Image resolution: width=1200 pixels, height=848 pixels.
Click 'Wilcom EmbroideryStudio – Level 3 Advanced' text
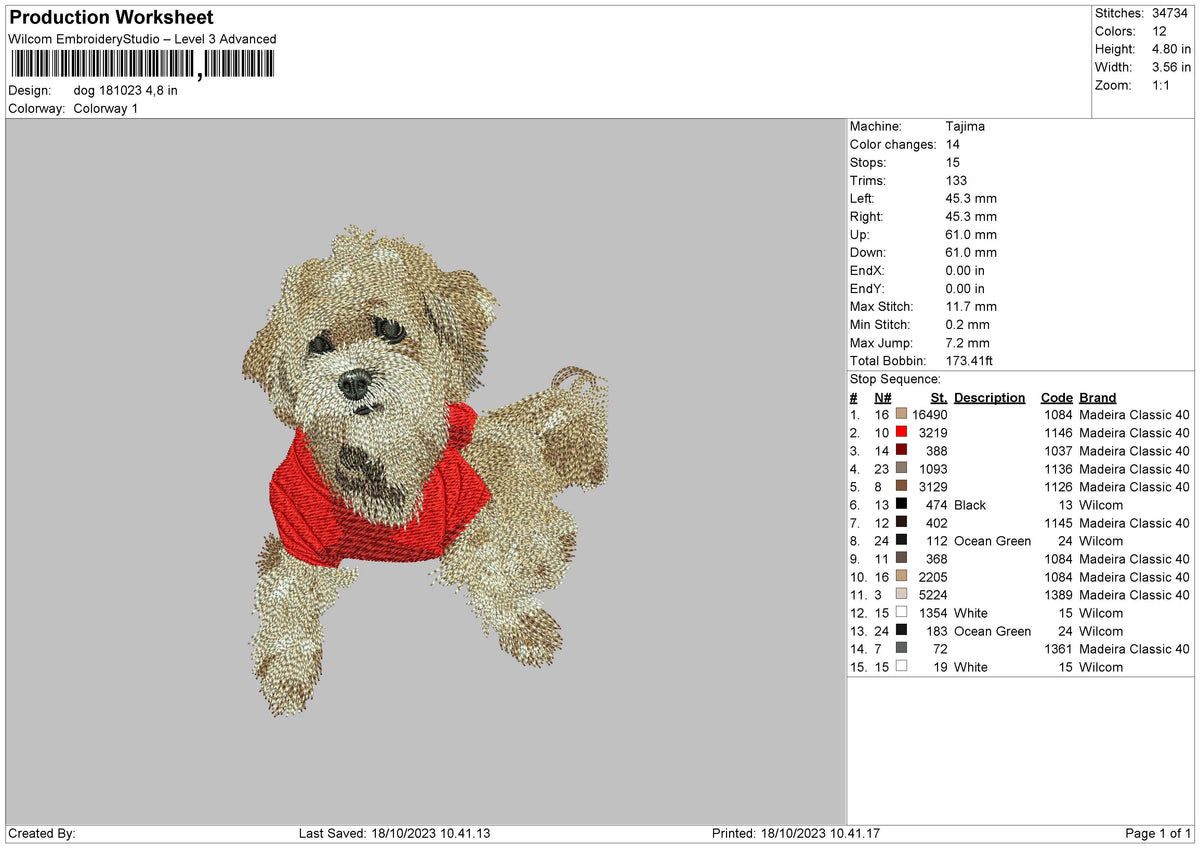[142, 39]
